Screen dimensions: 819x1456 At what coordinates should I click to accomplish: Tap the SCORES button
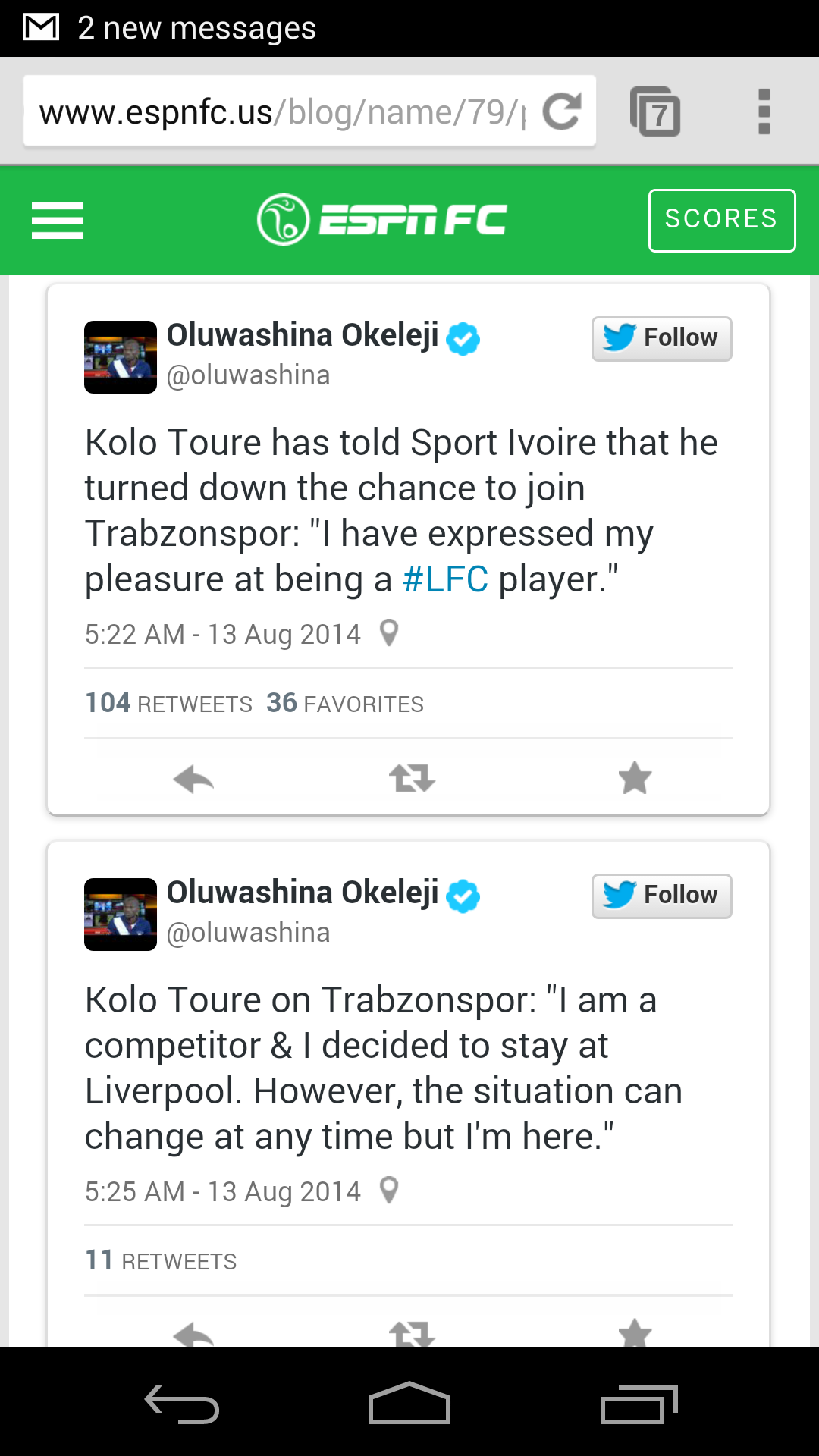(x=722, y=220)
